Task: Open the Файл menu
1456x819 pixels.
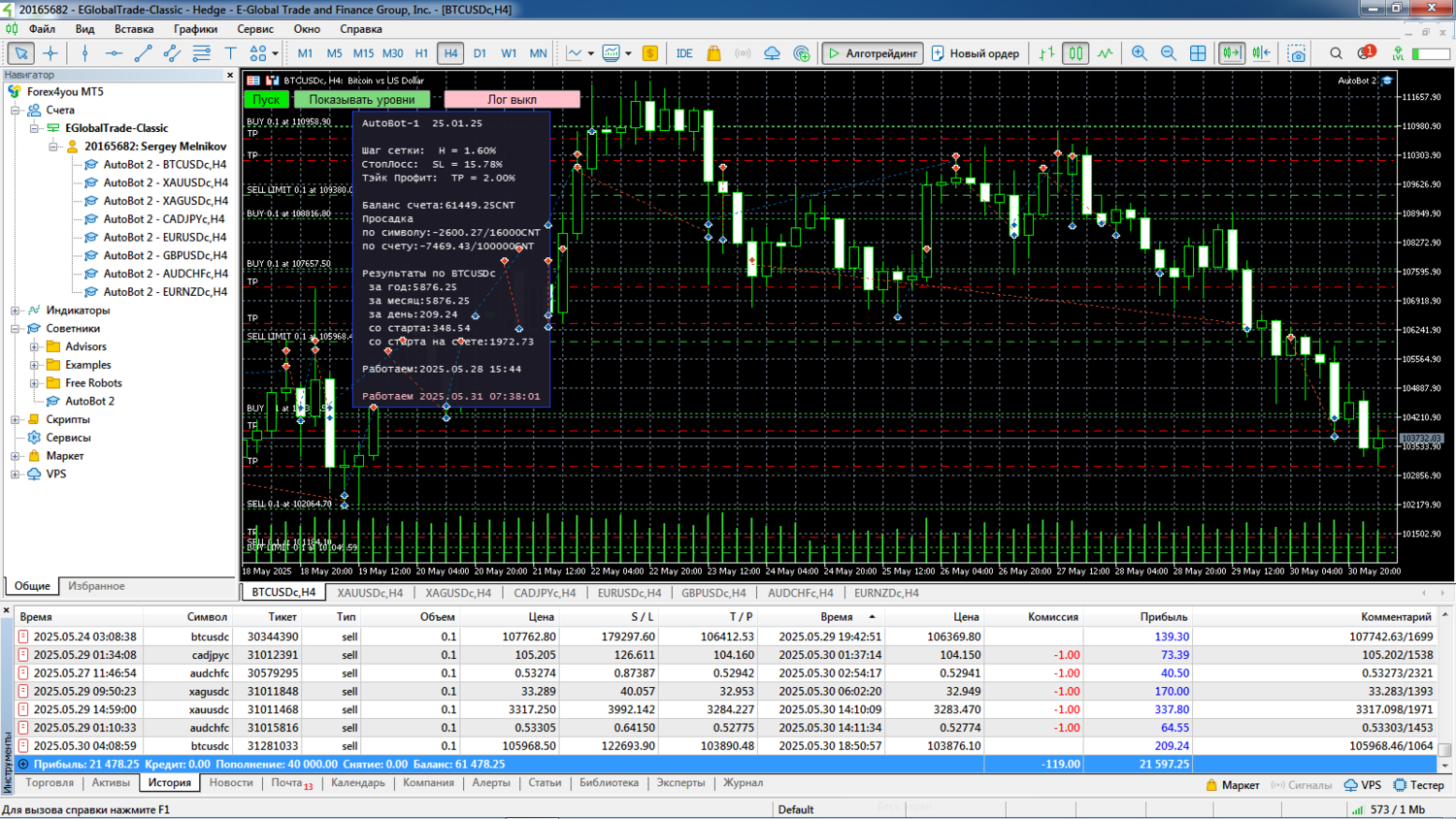Action: (x=42, y=29)
